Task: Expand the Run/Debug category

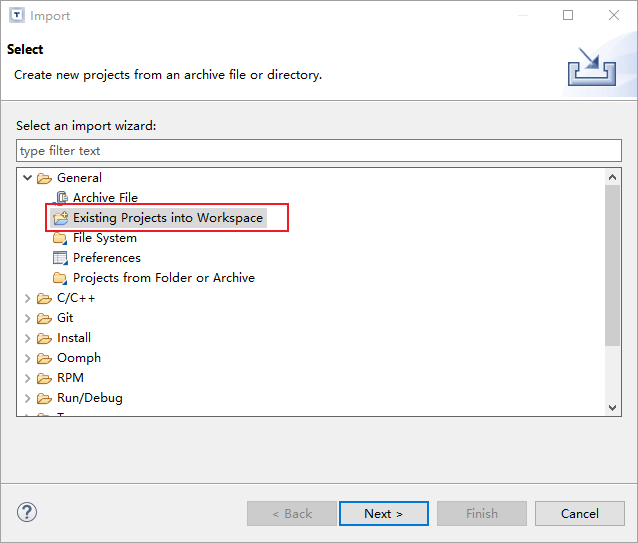Action: pyautogui.click(x=27, y=398)
